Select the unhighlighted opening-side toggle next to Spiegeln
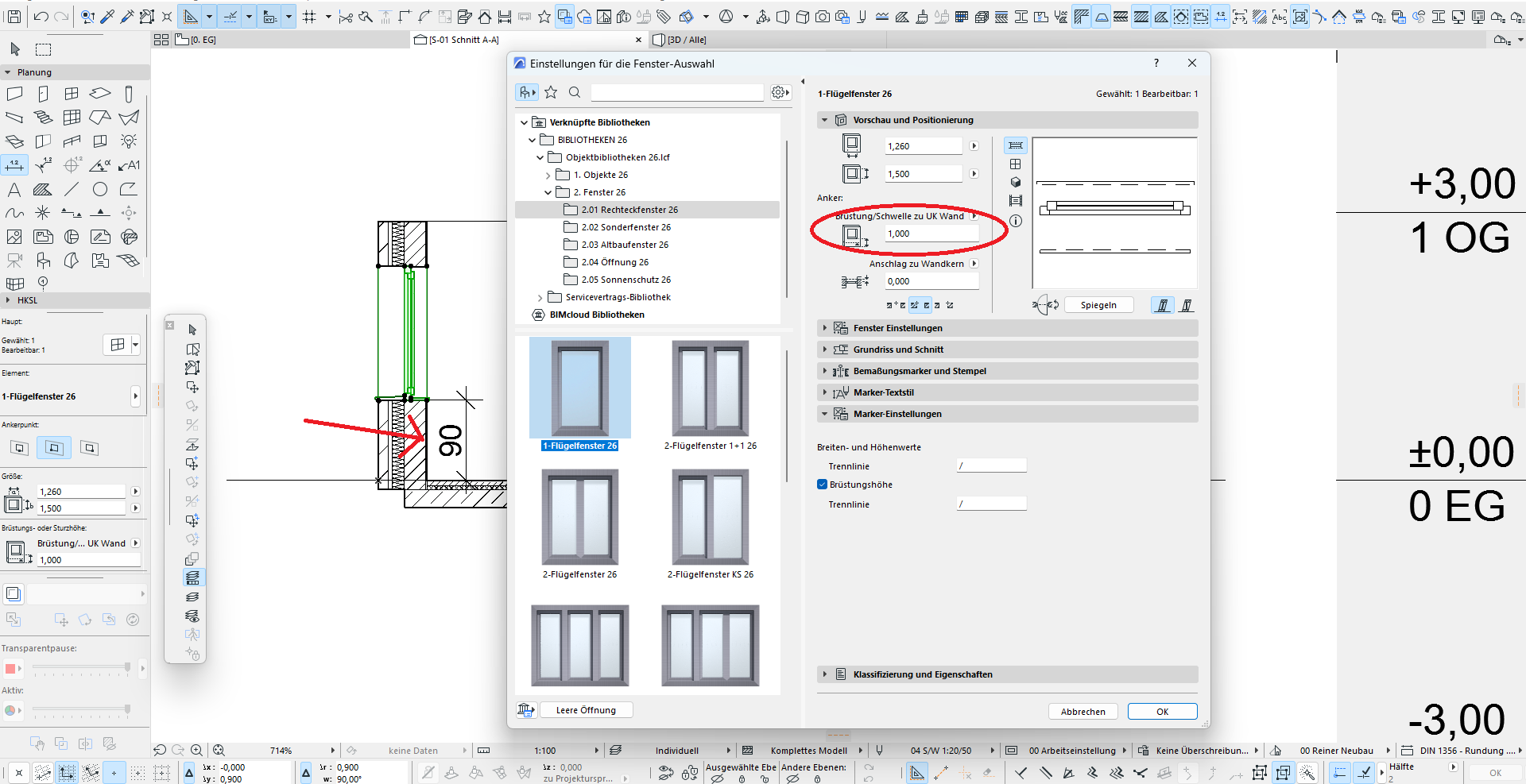This screenshot has height=784, width=1526. pyautogui.click(x=1187, y=305)
